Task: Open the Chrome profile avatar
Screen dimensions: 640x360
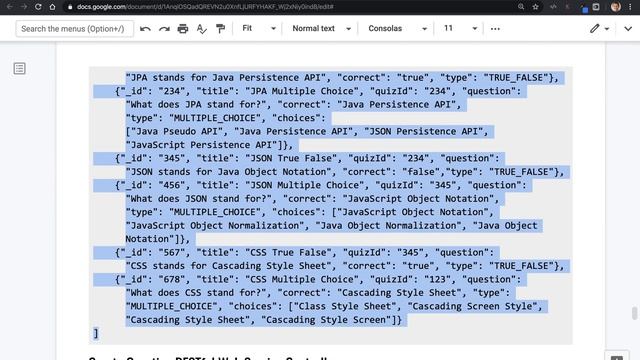Action: (616, 7)
